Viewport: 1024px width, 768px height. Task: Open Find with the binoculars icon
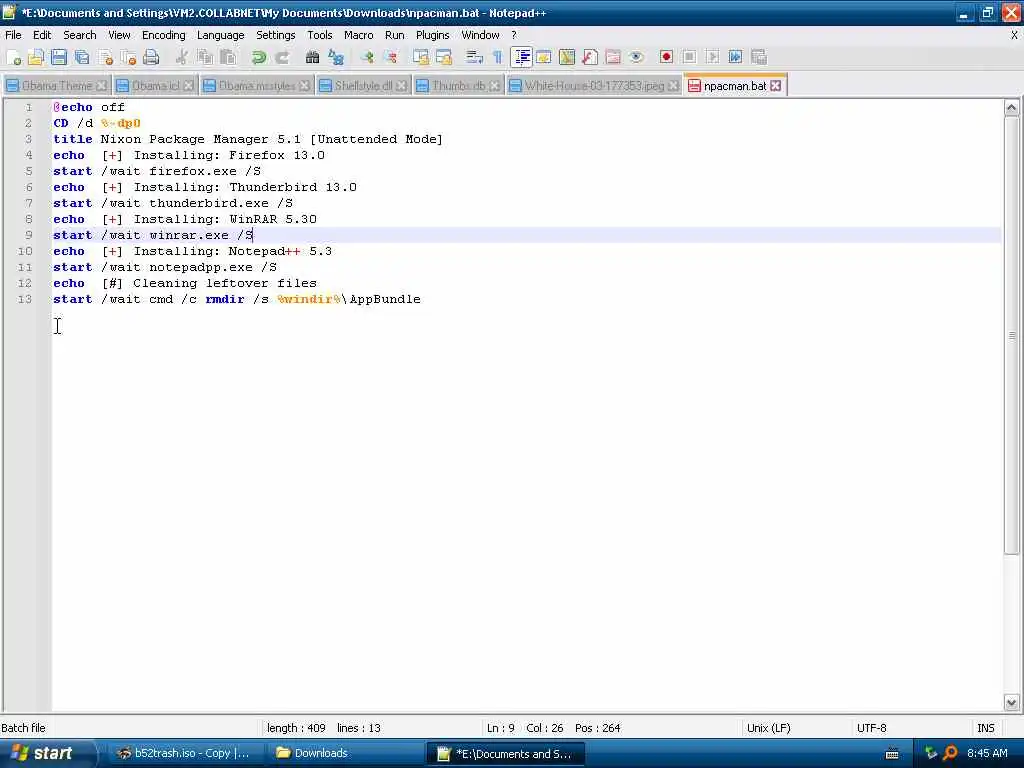pyautogui.click(x=312, y=57)
